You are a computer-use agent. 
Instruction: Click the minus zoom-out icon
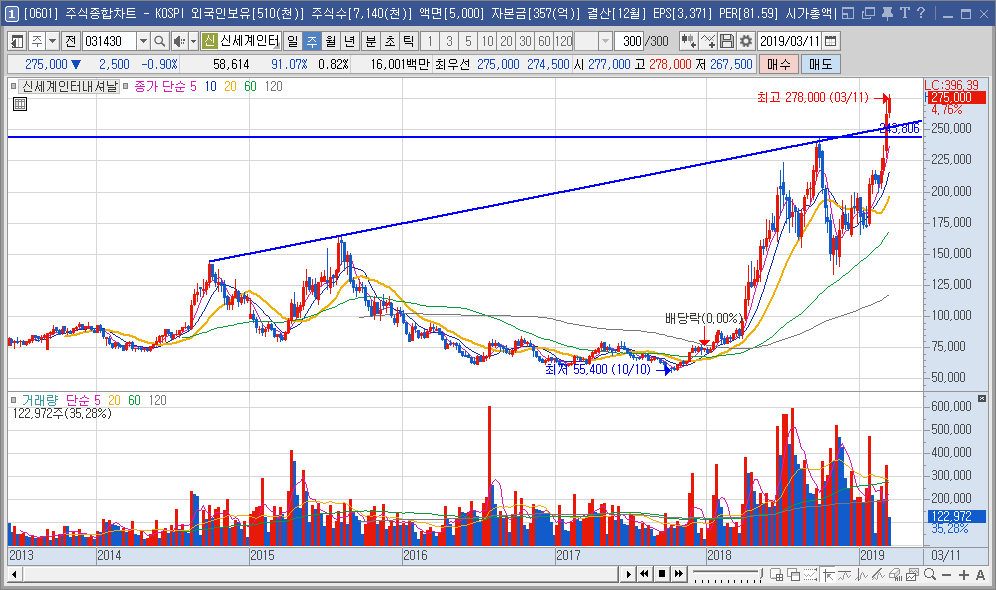click(x=946, y=575)
